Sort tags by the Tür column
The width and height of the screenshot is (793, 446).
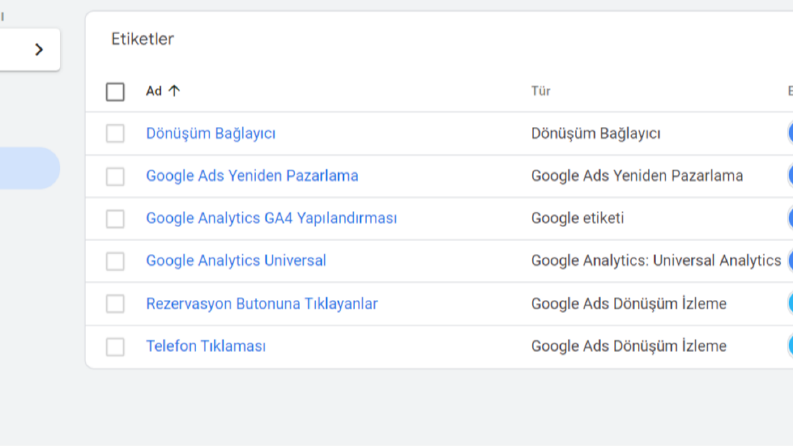541,91
